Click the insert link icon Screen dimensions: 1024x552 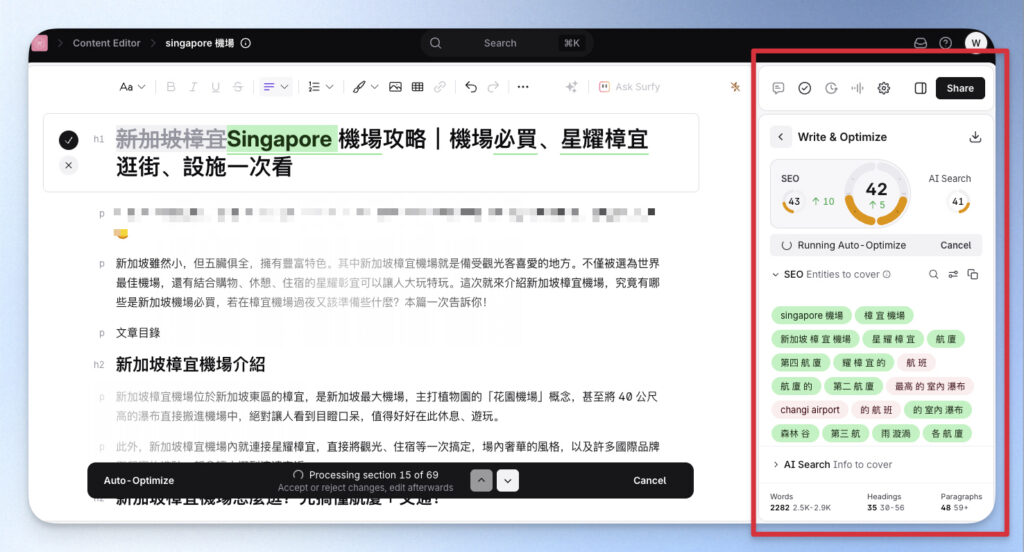[x=440, y=87]
